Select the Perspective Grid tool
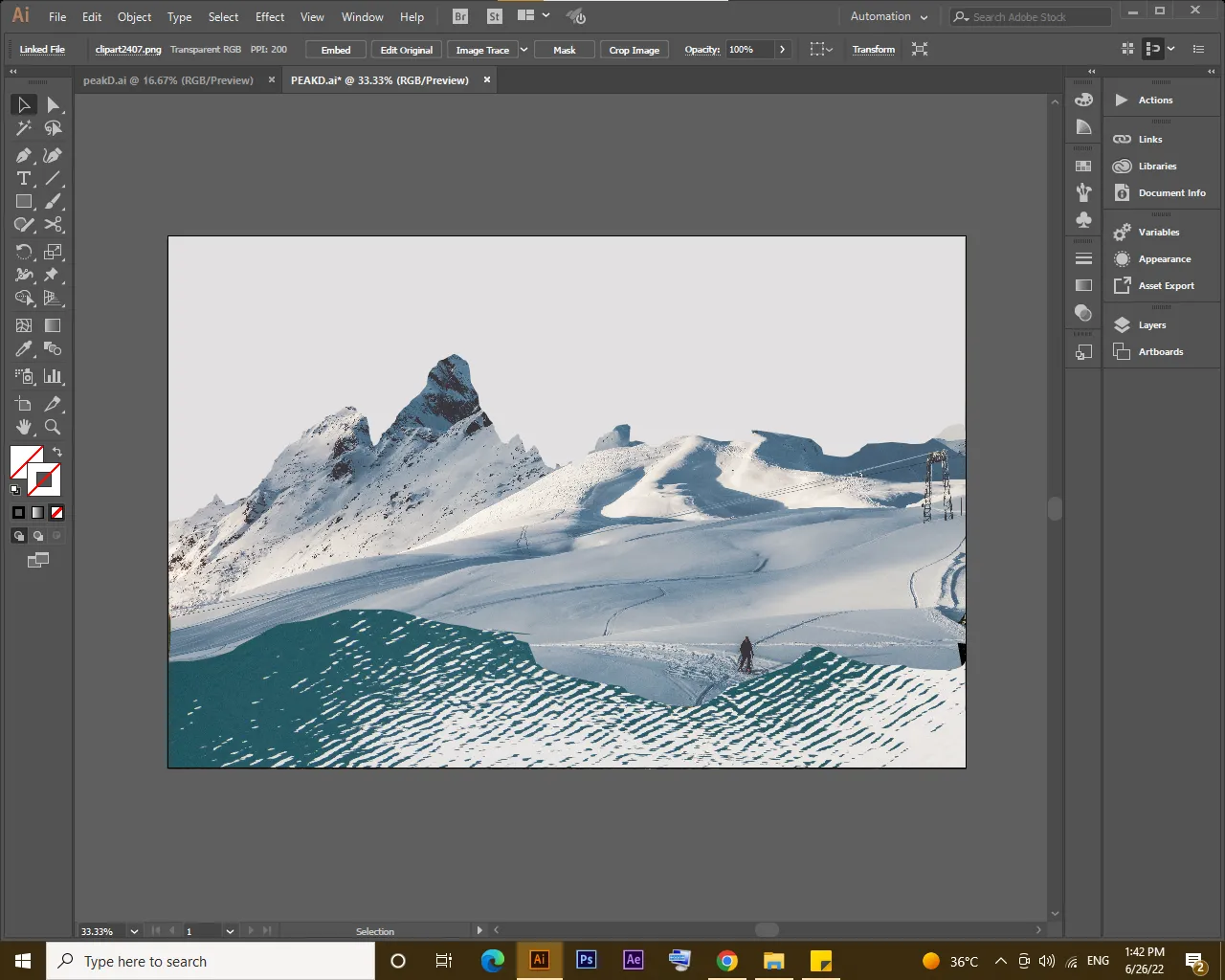 [x=54, y=298]
